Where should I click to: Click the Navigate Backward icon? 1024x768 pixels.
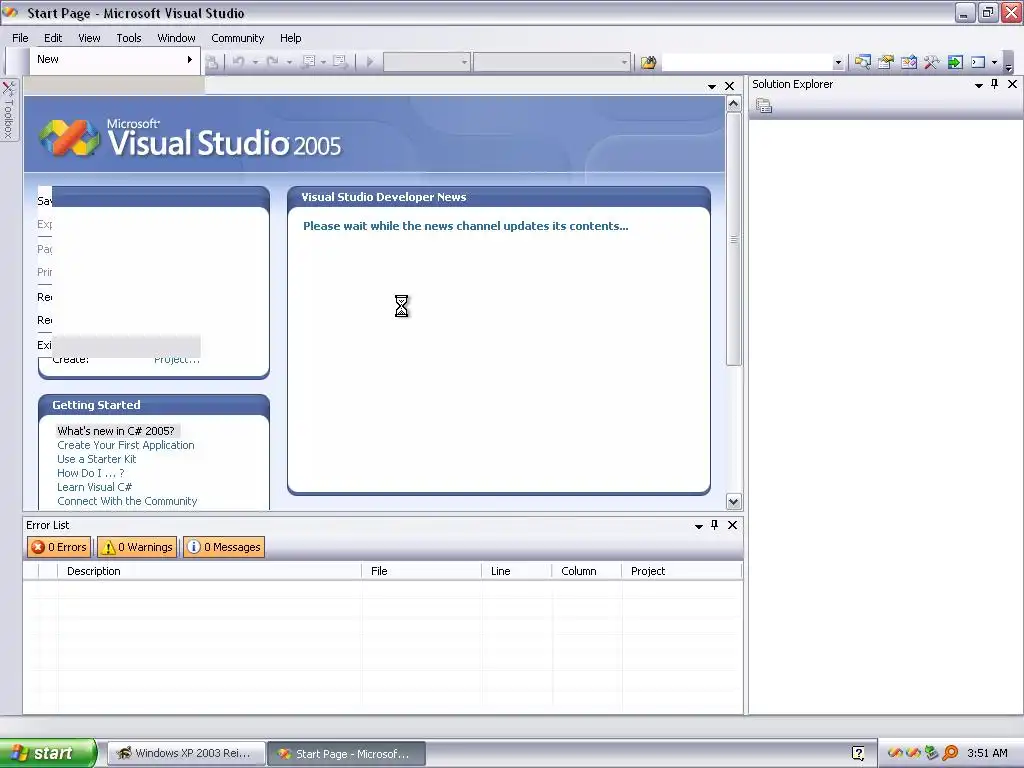pos(308,62)
